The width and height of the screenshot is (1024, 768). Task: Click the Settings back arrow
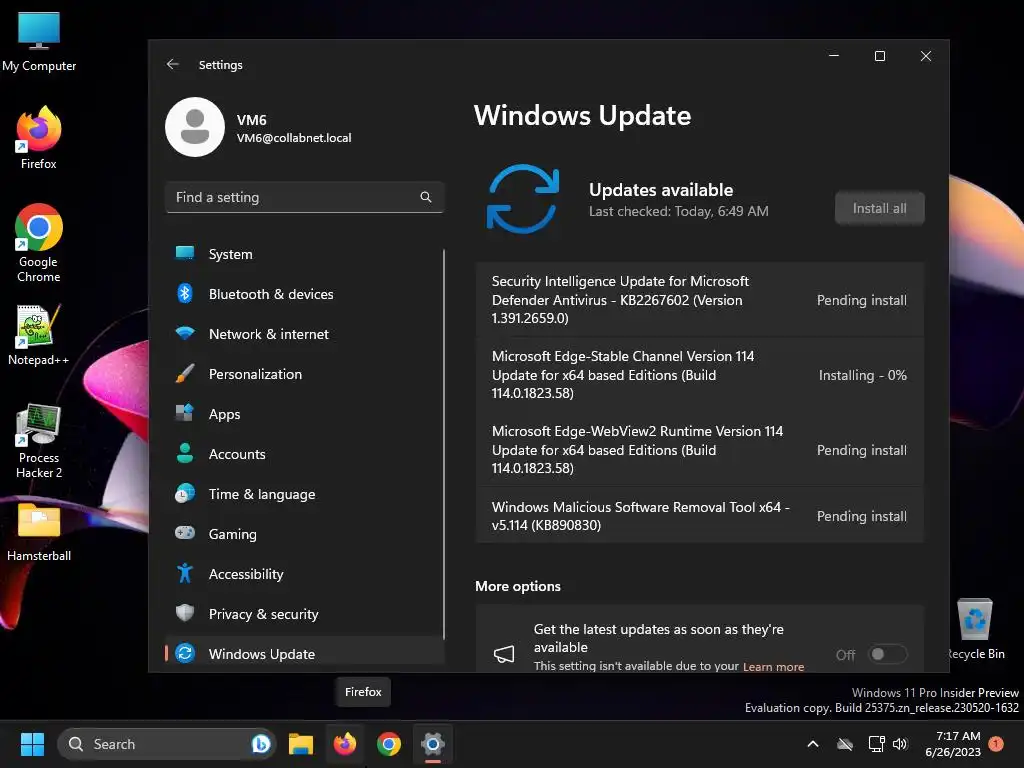click(172, 64)
